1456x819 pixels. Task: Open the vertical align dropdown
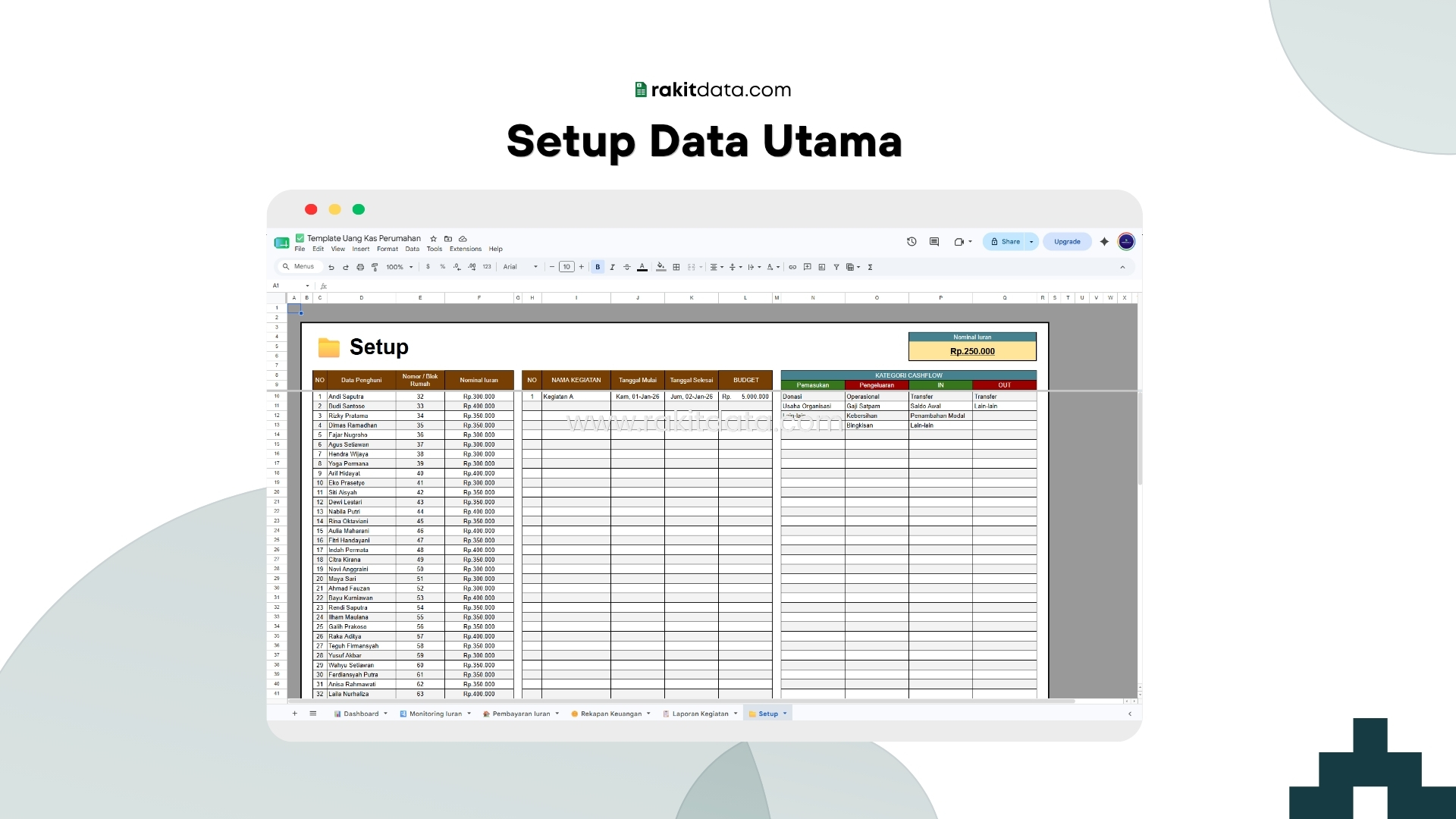pyautogui.click(x=735, y=267)
